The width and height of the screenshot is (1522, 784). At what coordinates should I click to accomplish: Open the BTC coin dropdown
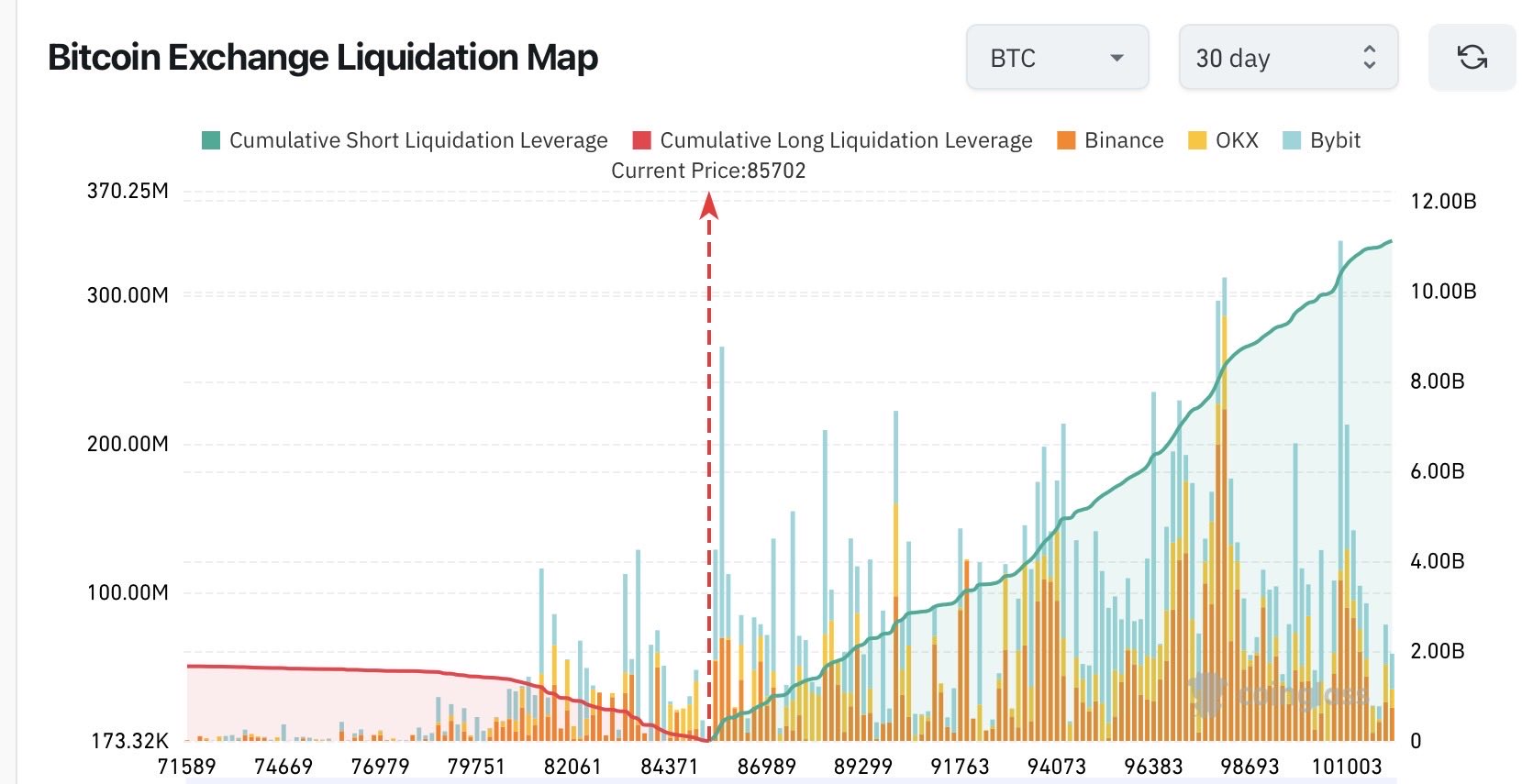[1057, 58]
